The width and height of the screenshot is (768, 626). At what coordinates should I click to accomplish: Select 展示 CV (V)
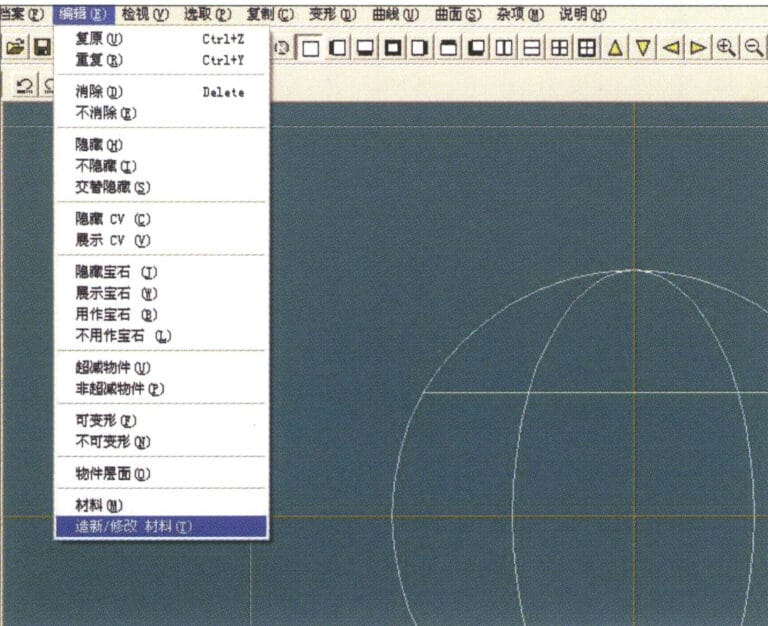tap(161, 241)
